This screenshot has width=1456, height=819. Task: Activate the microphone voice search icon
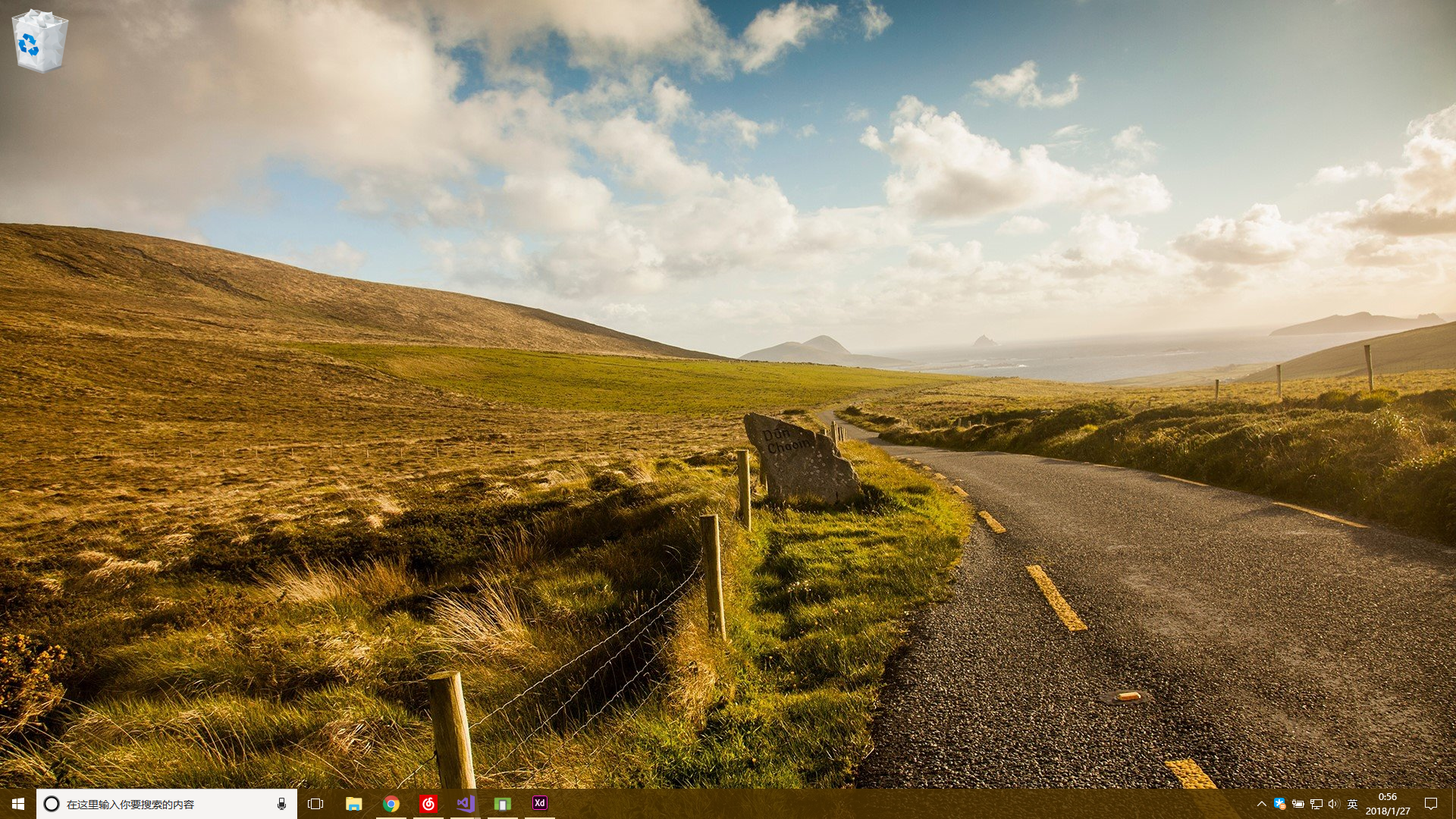pyautogui.click(x=281, y=804)
